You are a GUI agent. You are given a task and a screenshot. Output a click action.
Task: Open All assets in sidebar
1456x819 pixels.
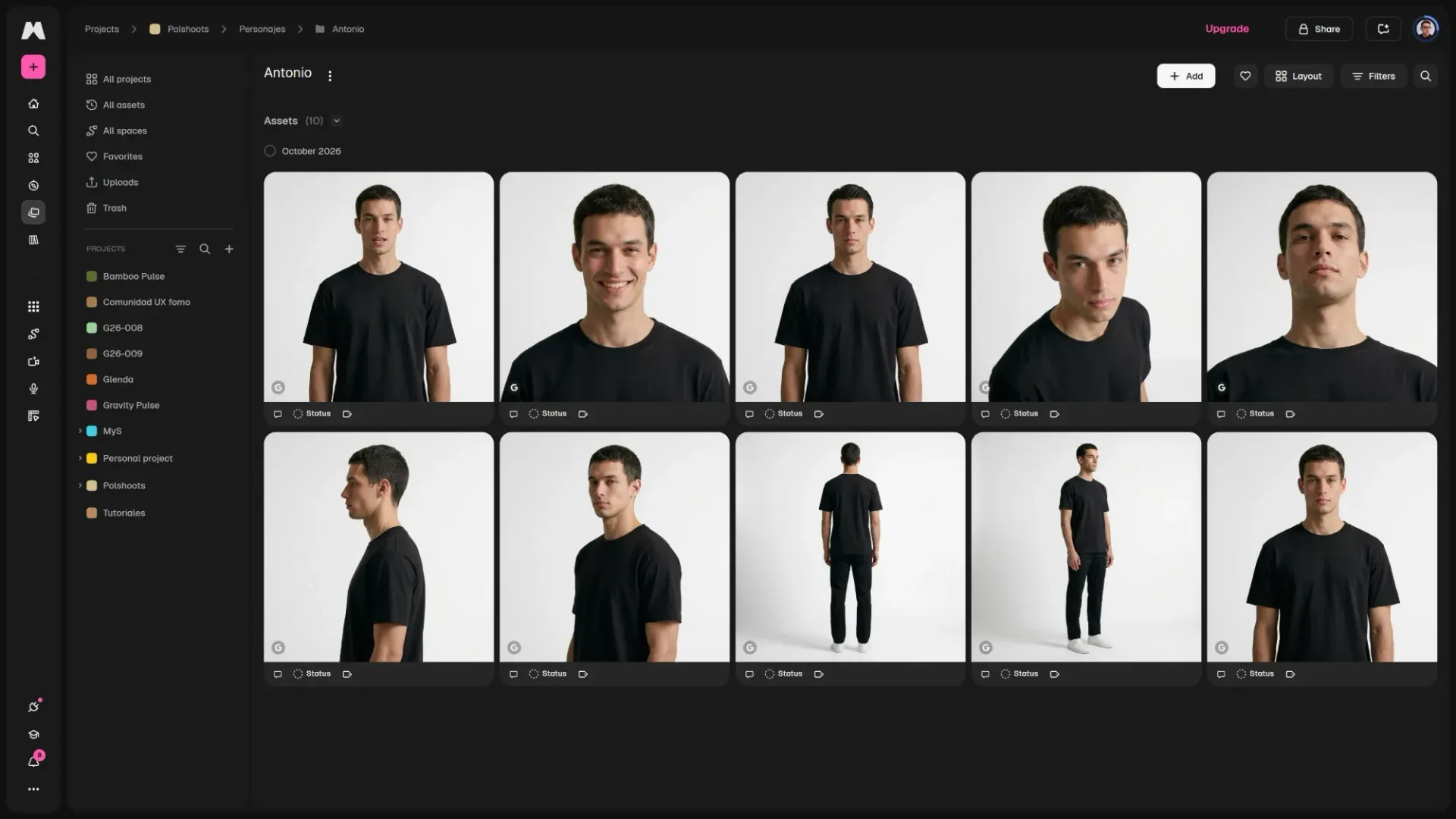coord(116,105)
